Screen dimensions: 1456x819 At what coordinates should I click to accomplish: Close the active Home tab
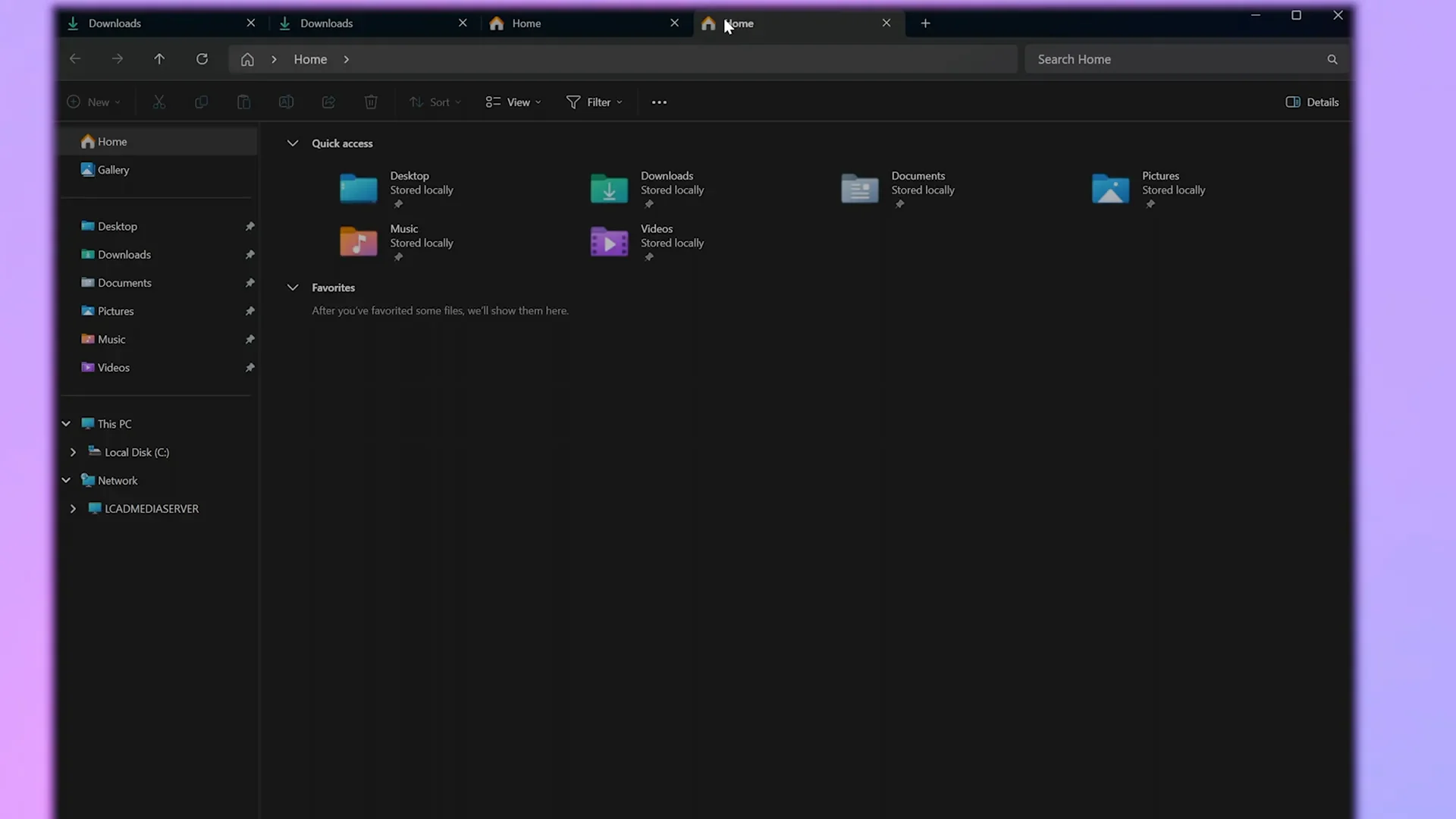tap(886, 24)
